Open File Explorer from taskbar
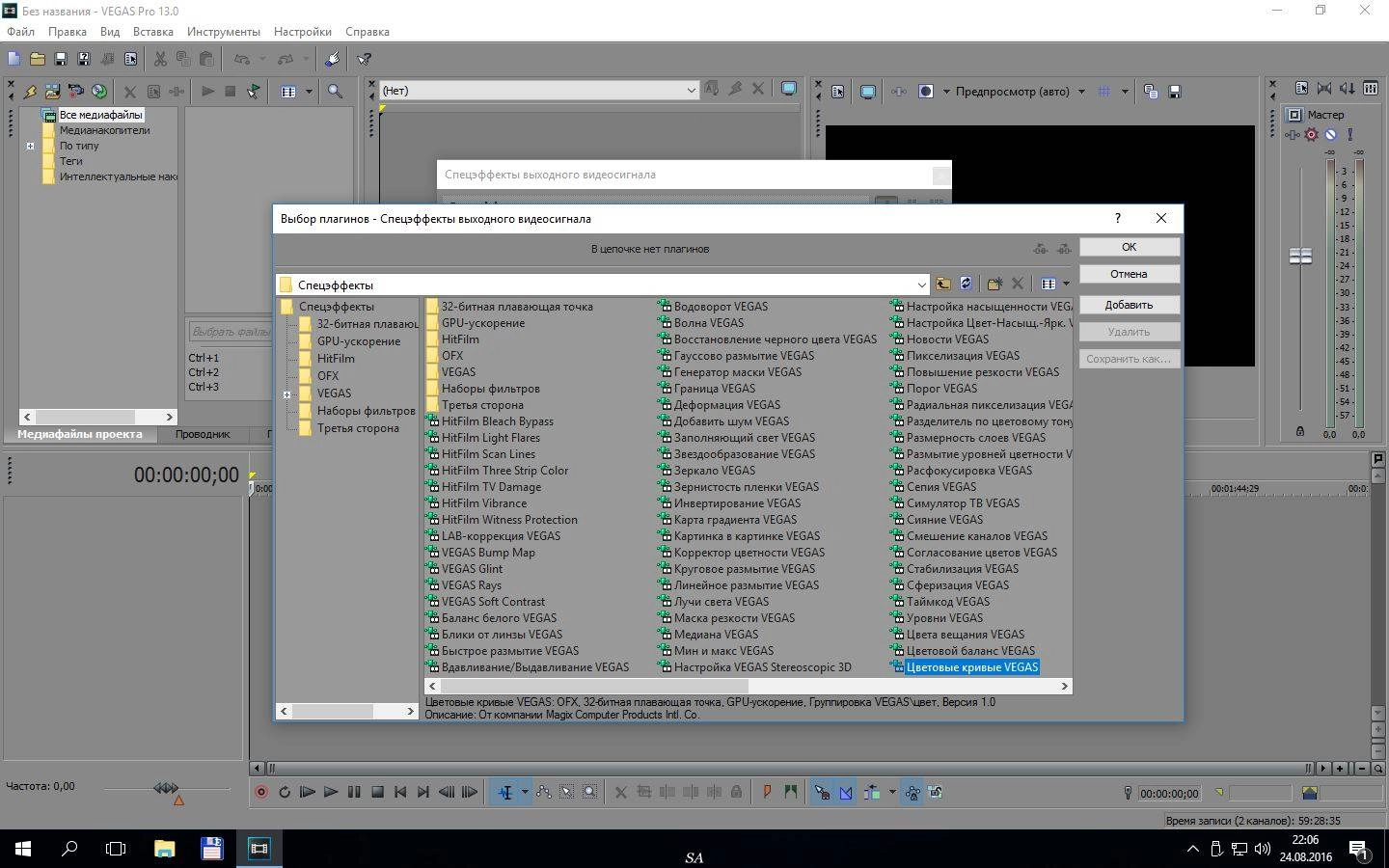Screen dimensions: 1389x868 pyautogui.click(x=165, y=849)
